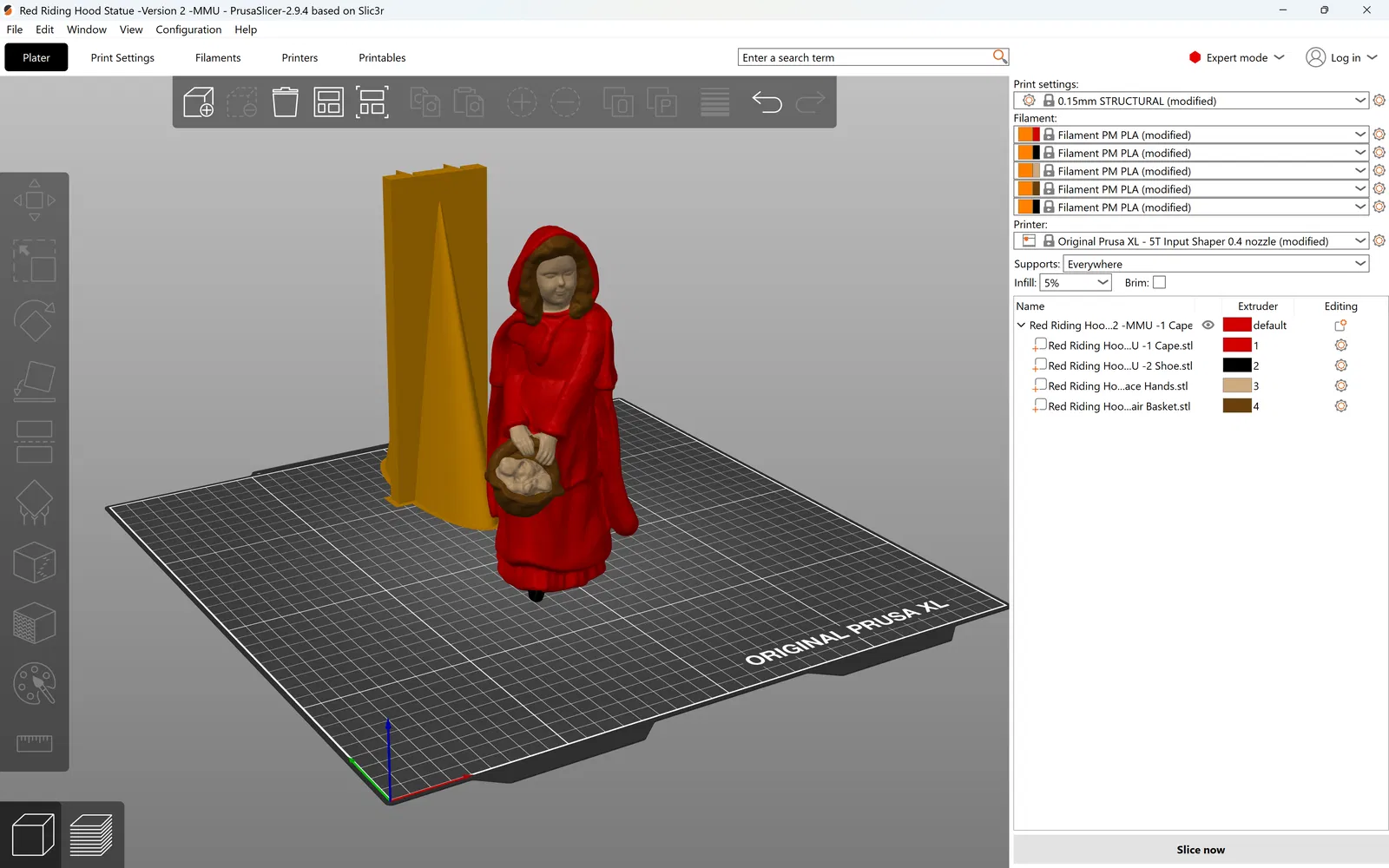Select the Move gizmo tool

(35, 200)
